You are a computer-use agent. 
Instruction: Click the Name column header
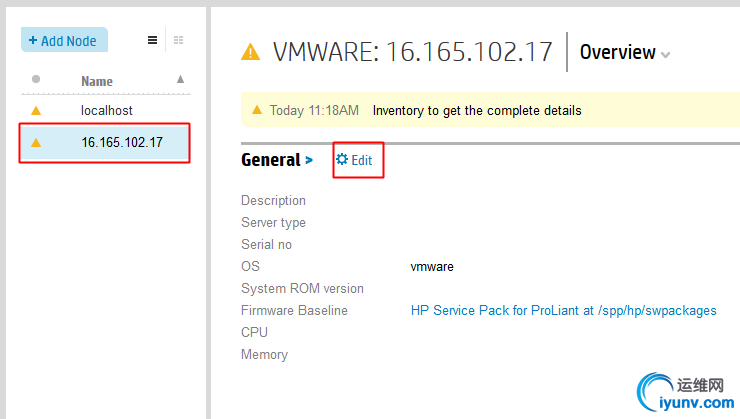click(x=97, y=81)
